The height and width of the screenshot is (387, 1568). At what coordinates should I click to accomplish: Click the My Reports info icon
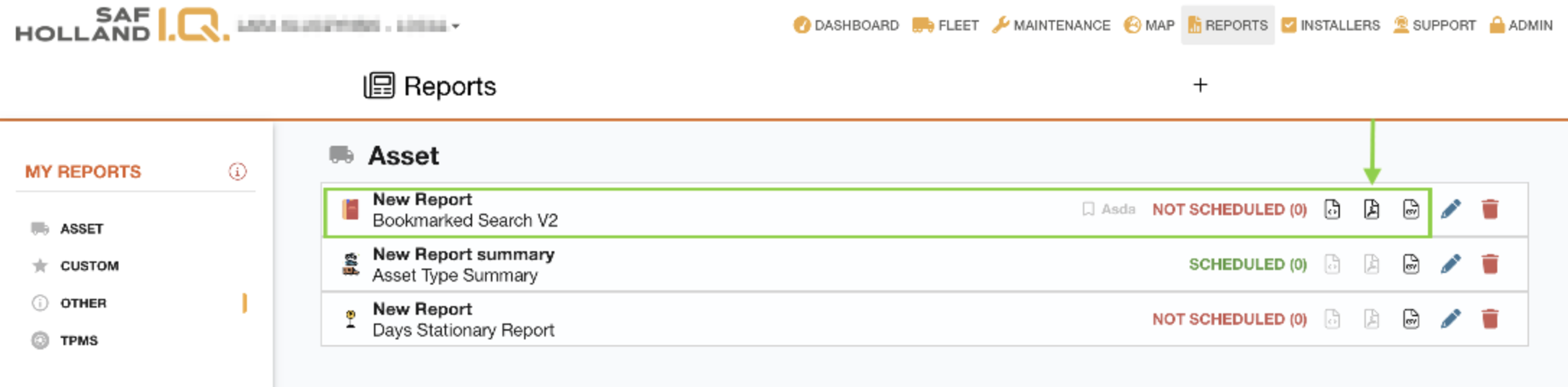[238, 172]
